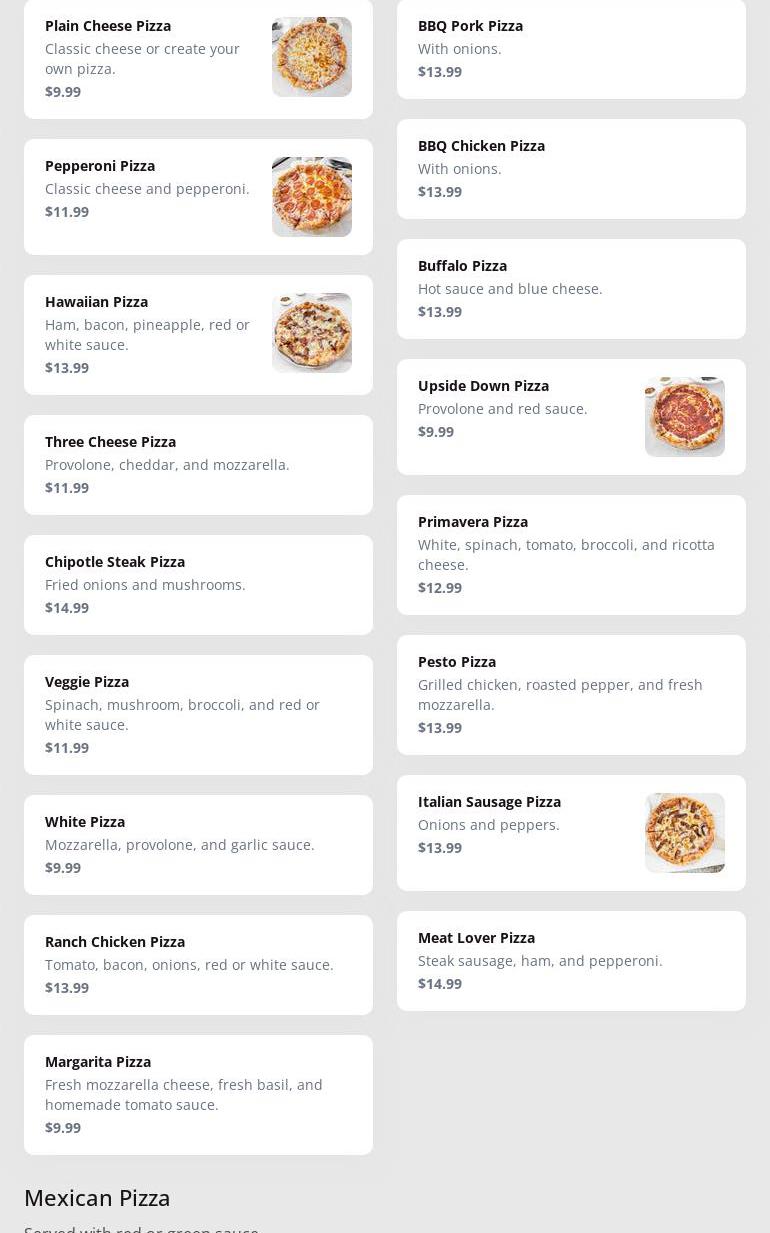Click the White Pizza item name
Screen dimensions: 770x1233
coord(85,822)
